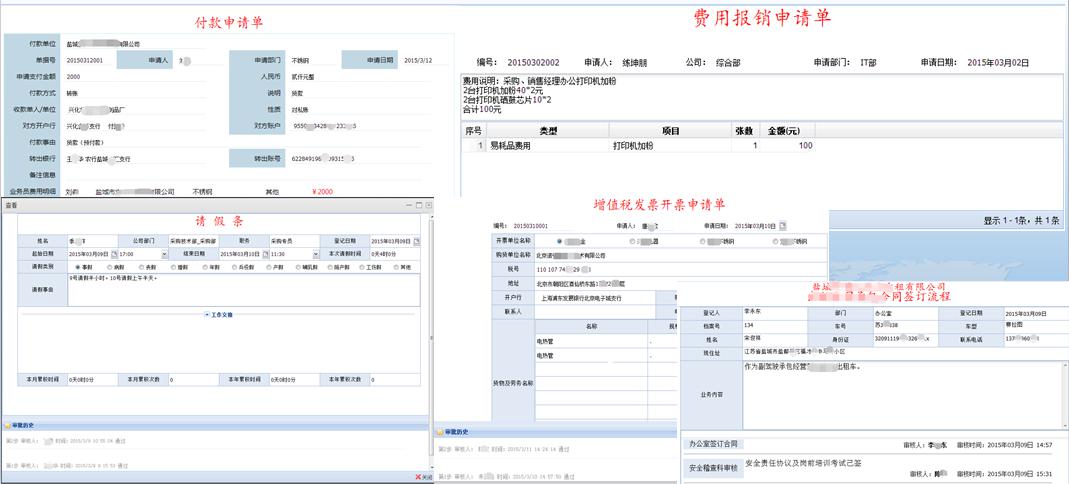Viewport: 1069px width, 484px height.
Task: Open calendar icon beside 申请日期 on VAT invoice form
Action: [x=783, y=226]
